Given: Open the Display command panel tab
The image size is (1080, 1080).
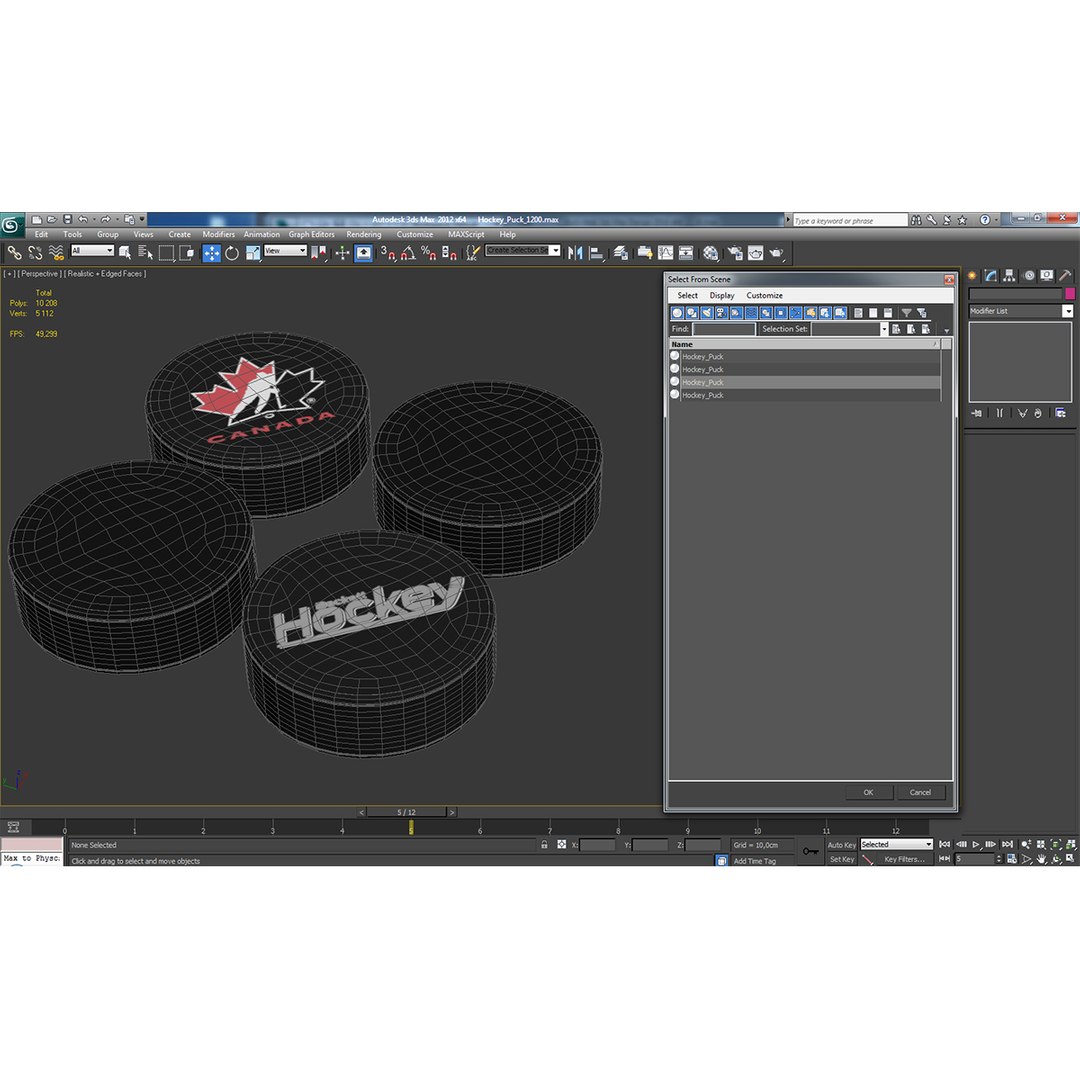Looking at the screenshot, I should (1047, 276).
